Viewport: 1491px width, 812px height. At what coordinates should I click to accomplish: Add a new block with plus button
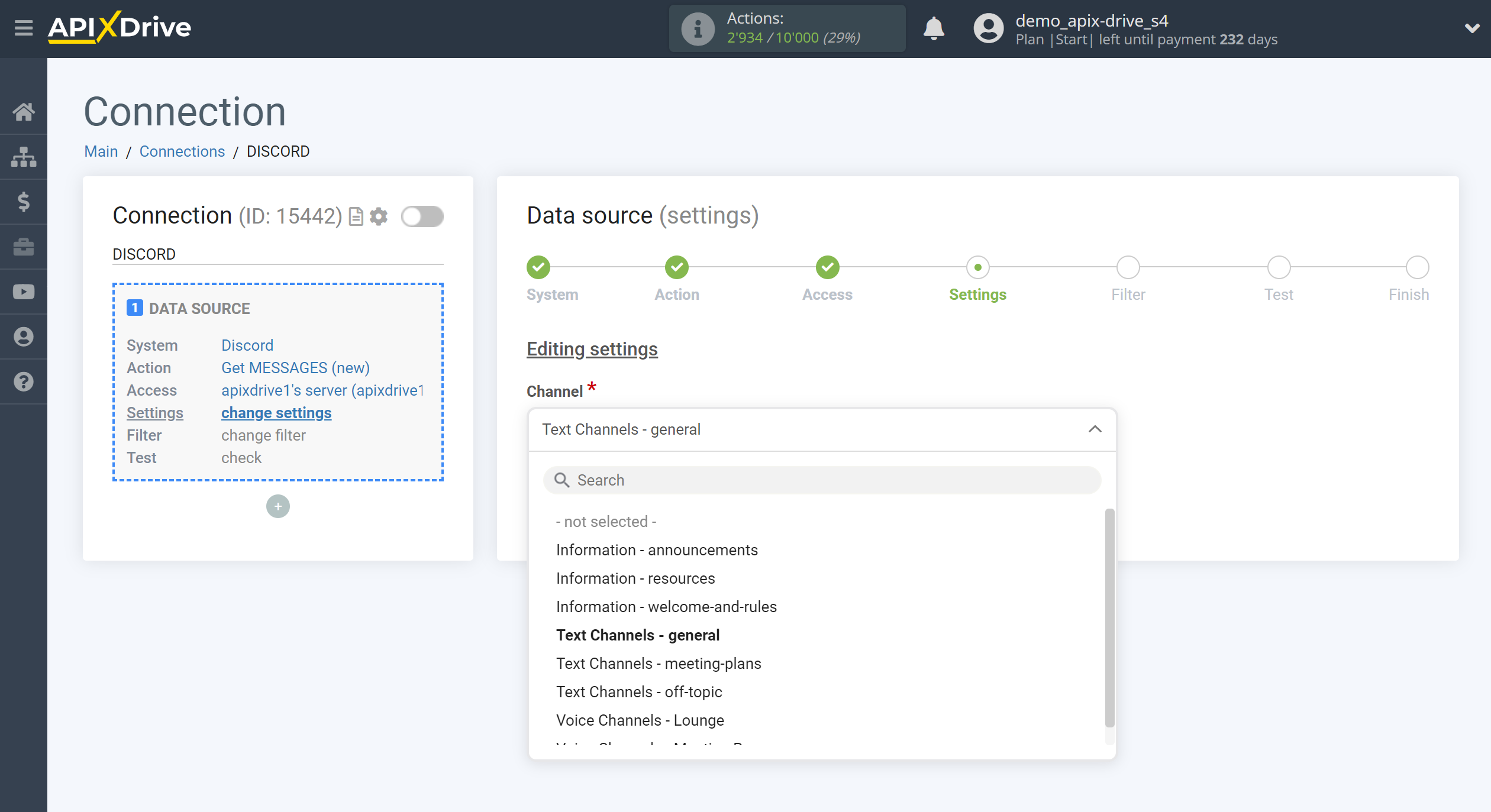tap(278, 506)
